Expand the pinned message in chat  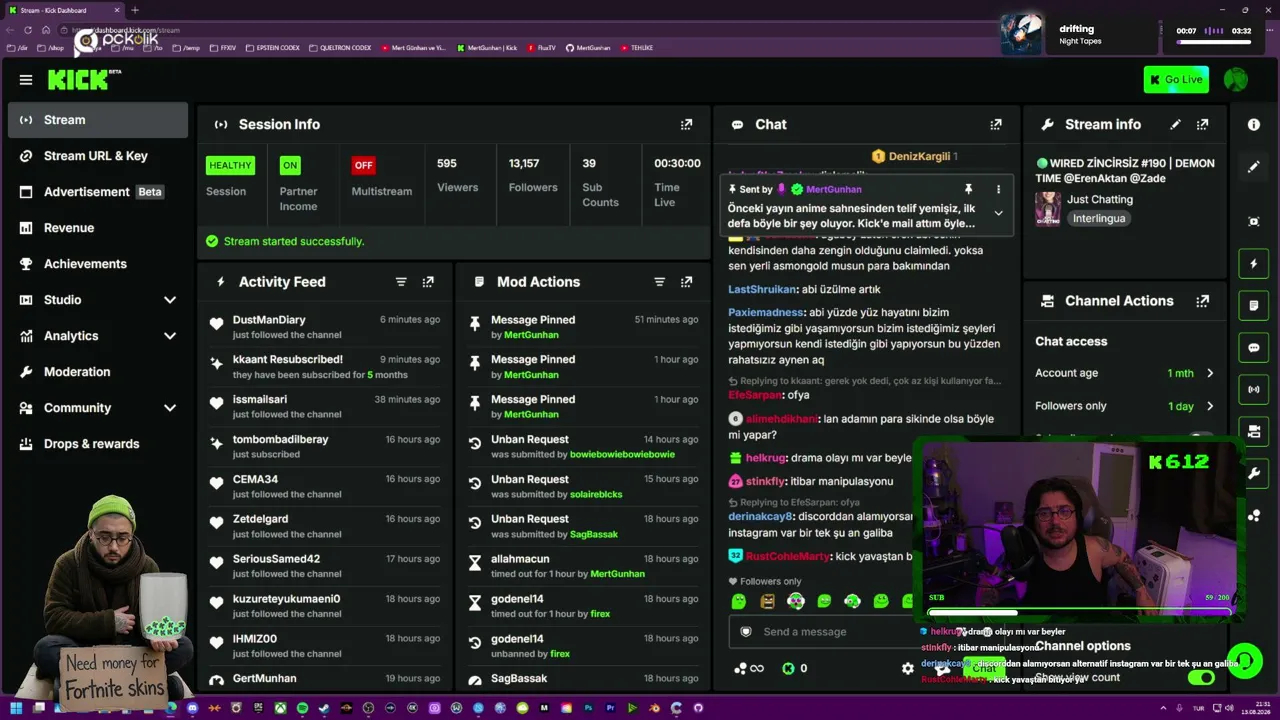click(998, 213)
